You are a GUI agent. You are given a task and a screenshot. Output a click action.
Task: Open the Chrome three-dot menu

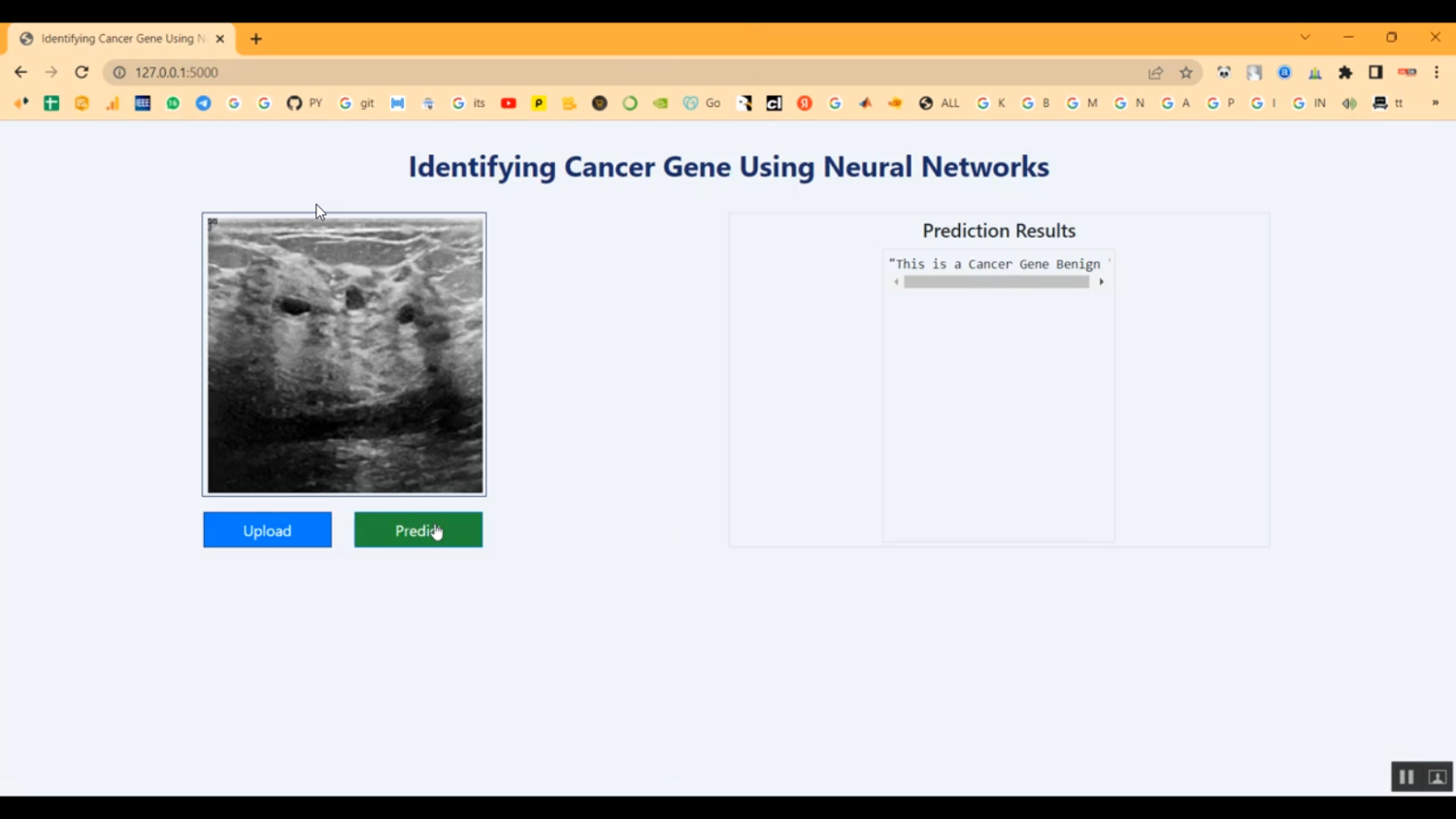point(1437,73)
